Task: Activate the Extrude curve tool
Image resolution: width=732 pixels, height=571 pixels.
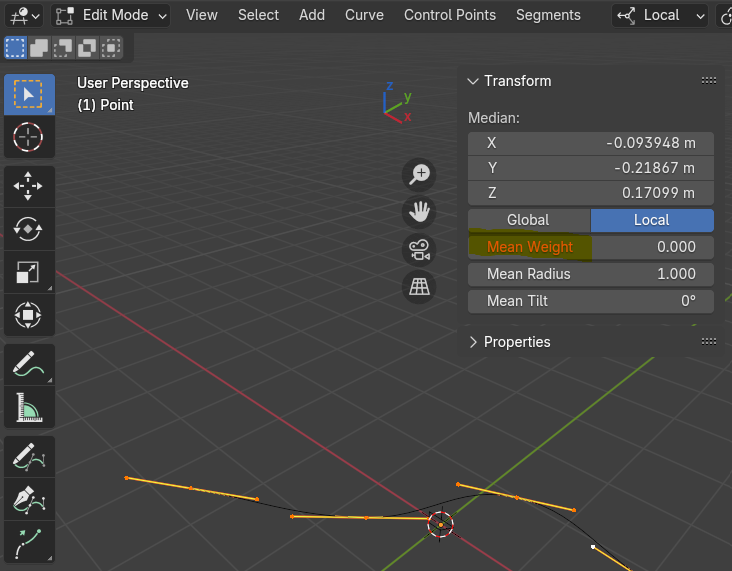Action: [x=29, y=543]
